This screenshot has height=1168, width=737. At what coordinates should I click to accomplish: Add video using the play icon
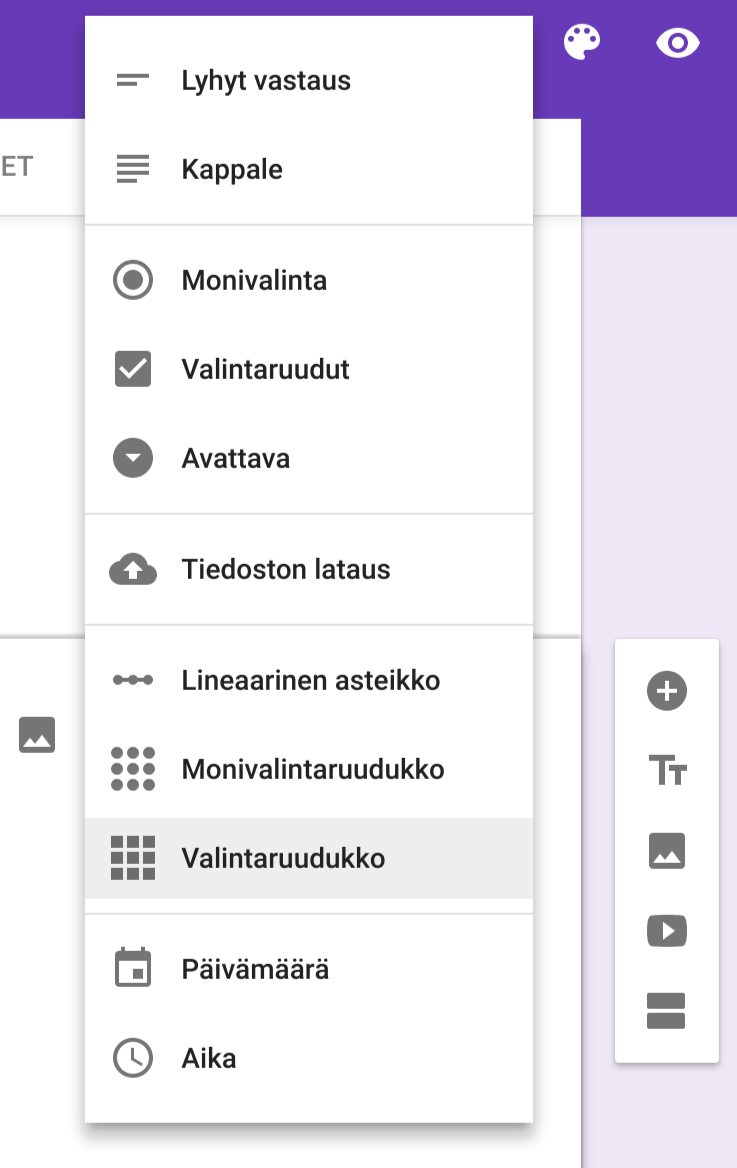pyautogui.click(x=667, y=931)
